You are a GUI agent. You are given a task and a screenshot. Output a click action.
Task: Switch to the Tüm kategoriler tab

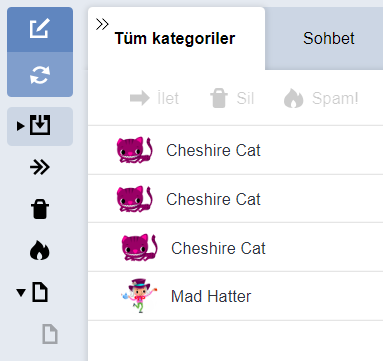(x=176, y=38)
